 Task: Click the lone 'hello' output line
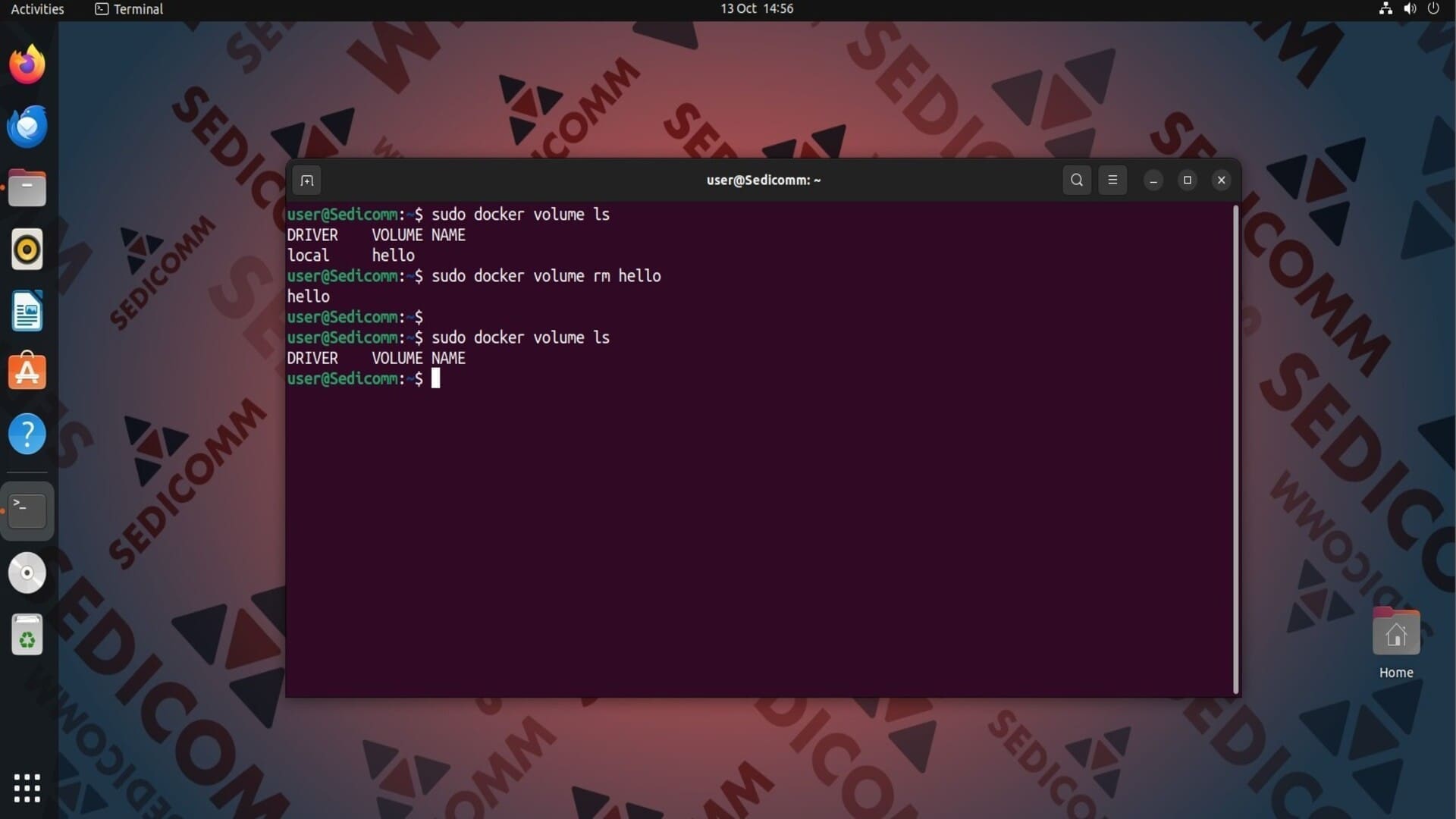pyautogui.click(x=308, y=297)
